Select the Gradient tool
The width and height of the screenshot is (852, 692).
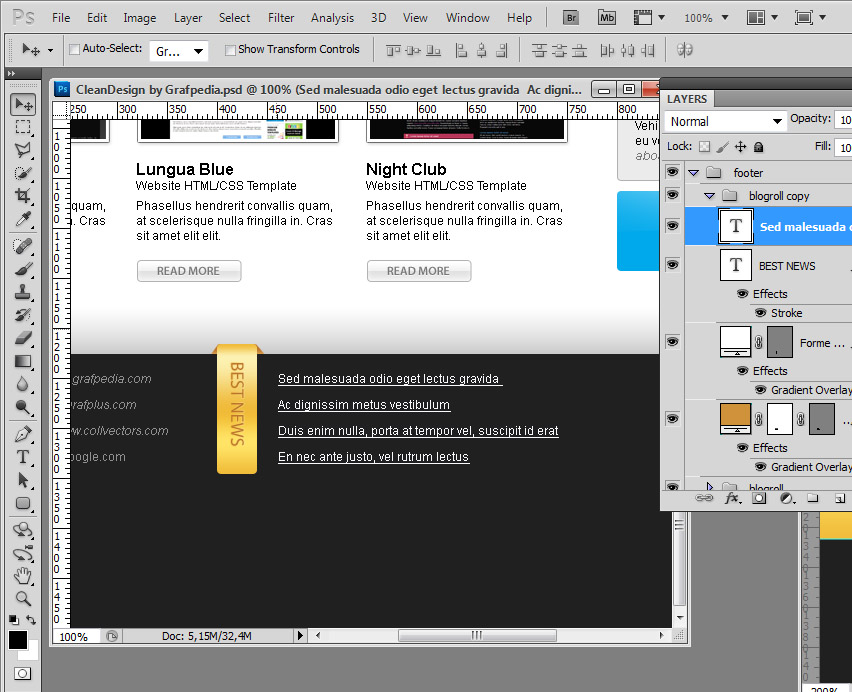(23, 361)
